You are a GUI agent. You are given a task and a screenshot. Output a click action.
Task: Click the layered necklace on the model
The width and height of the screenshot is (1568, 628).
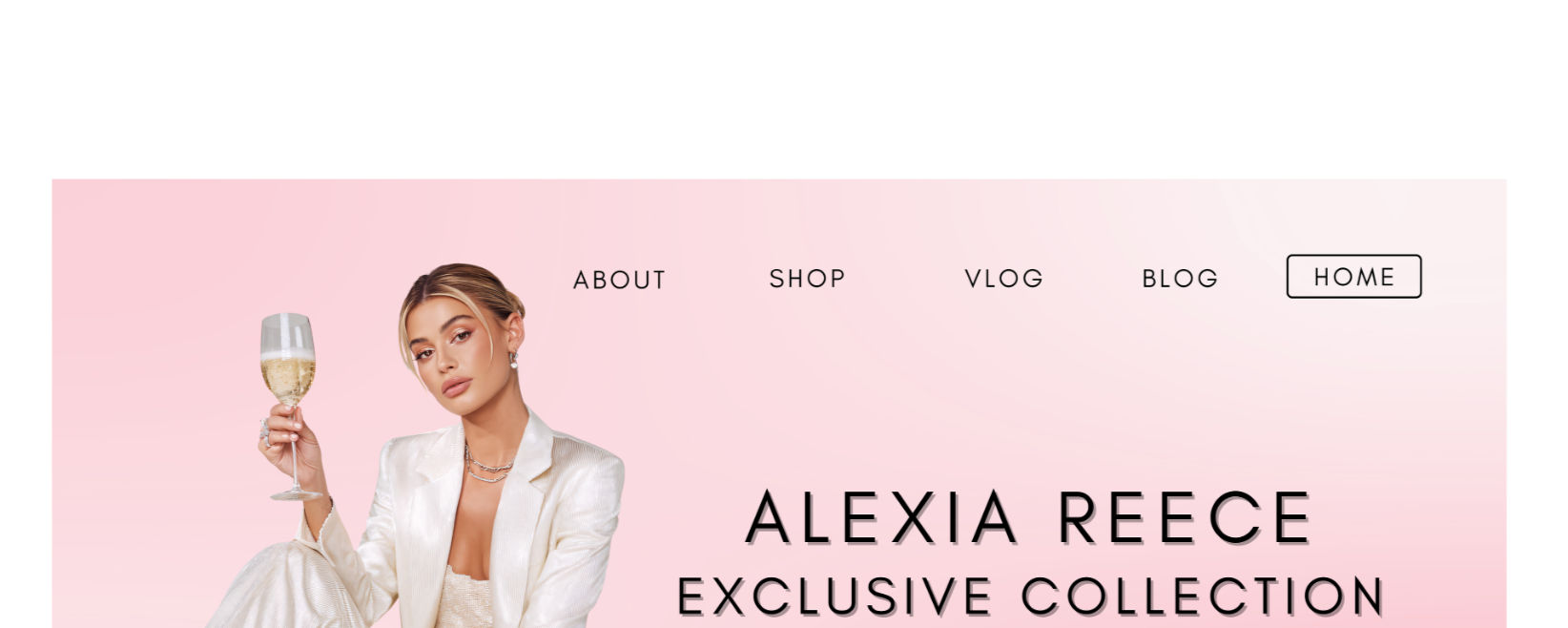(x=488, y=464)
